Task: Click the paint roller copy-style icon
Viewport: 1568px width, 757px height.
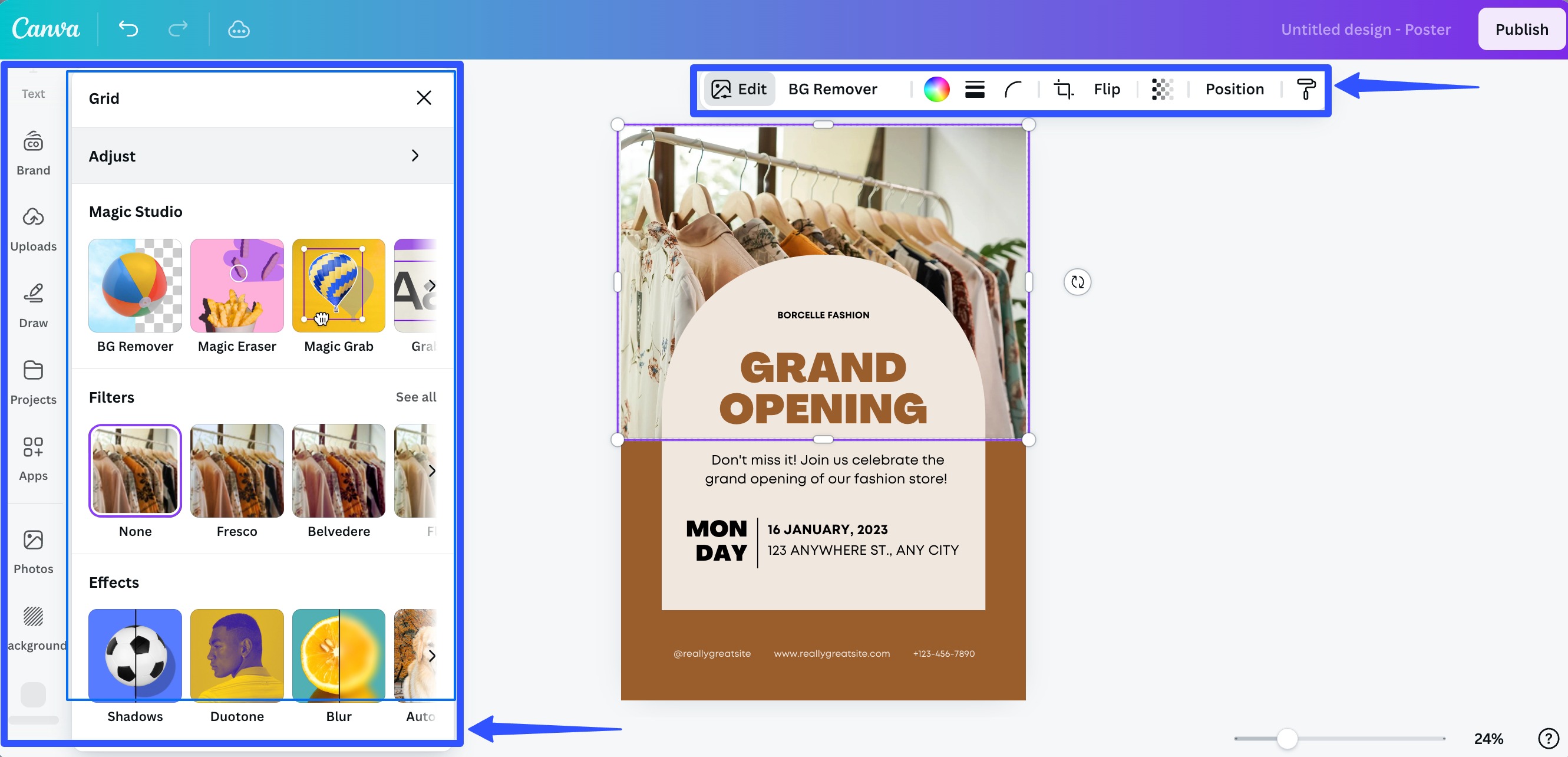Action: 1306,90
